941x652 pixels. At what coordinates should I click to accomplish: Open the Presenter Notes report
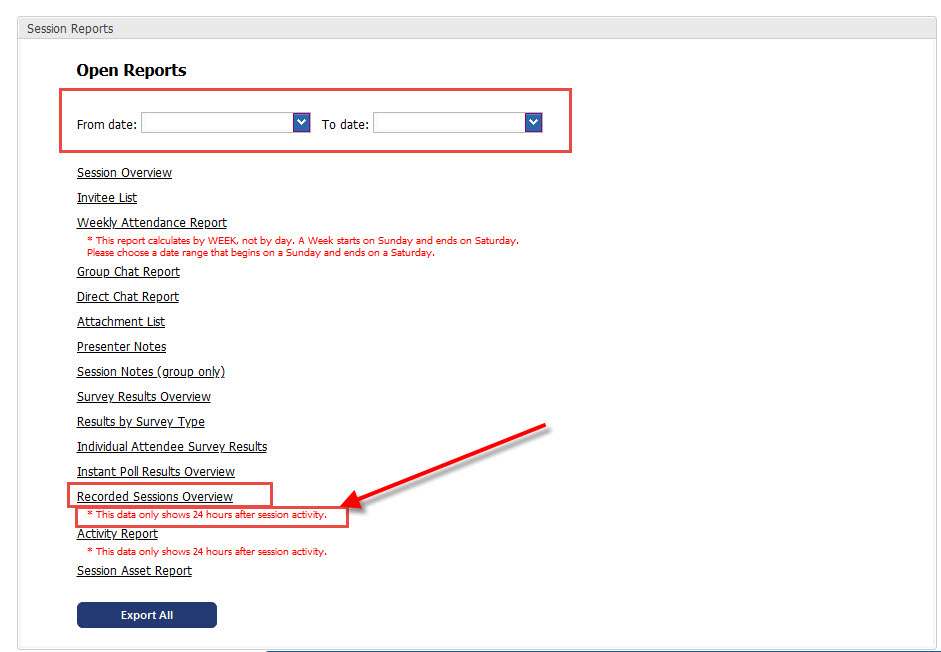pos(121,347)
